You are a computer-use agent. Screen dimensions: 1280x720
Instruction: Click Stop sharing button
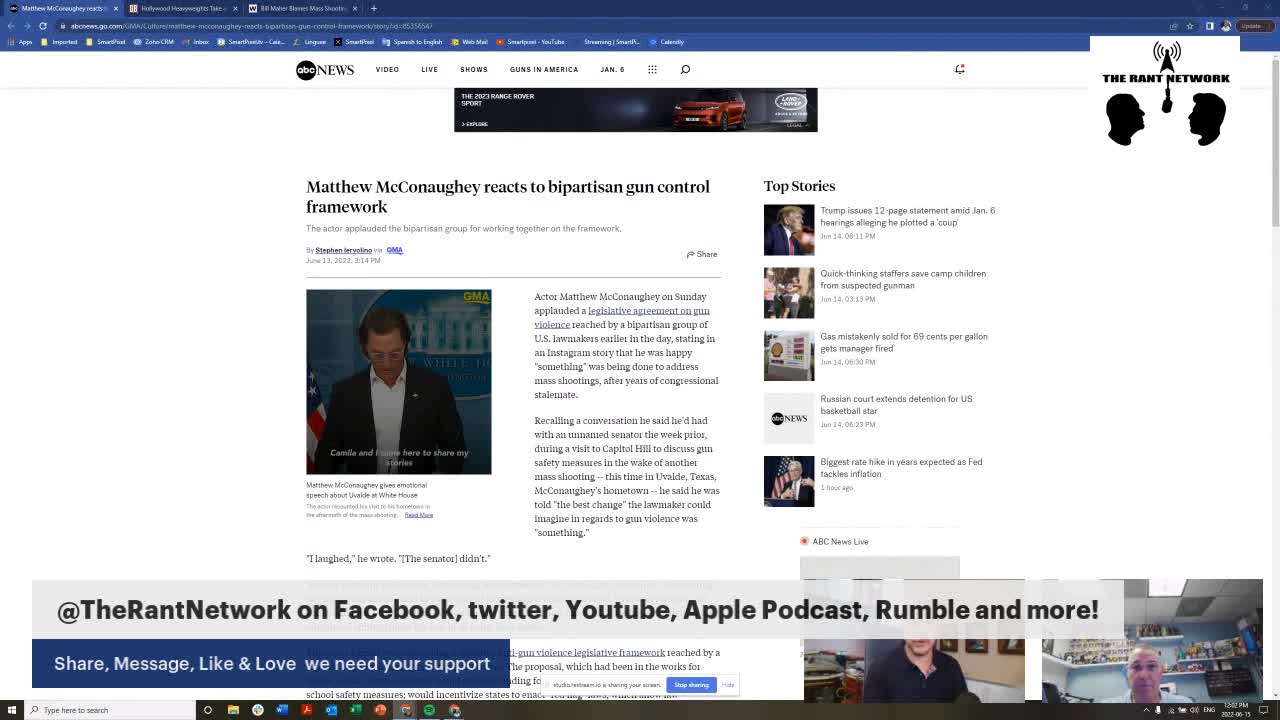click(691, 685)
